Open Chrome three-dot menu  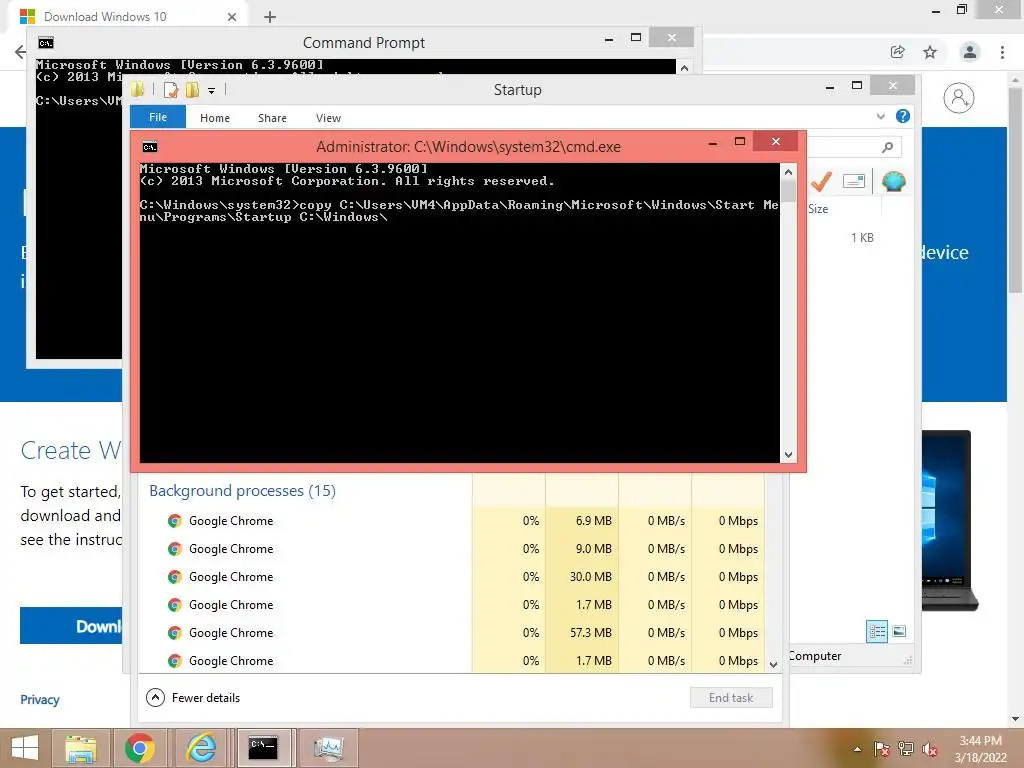1002,52
